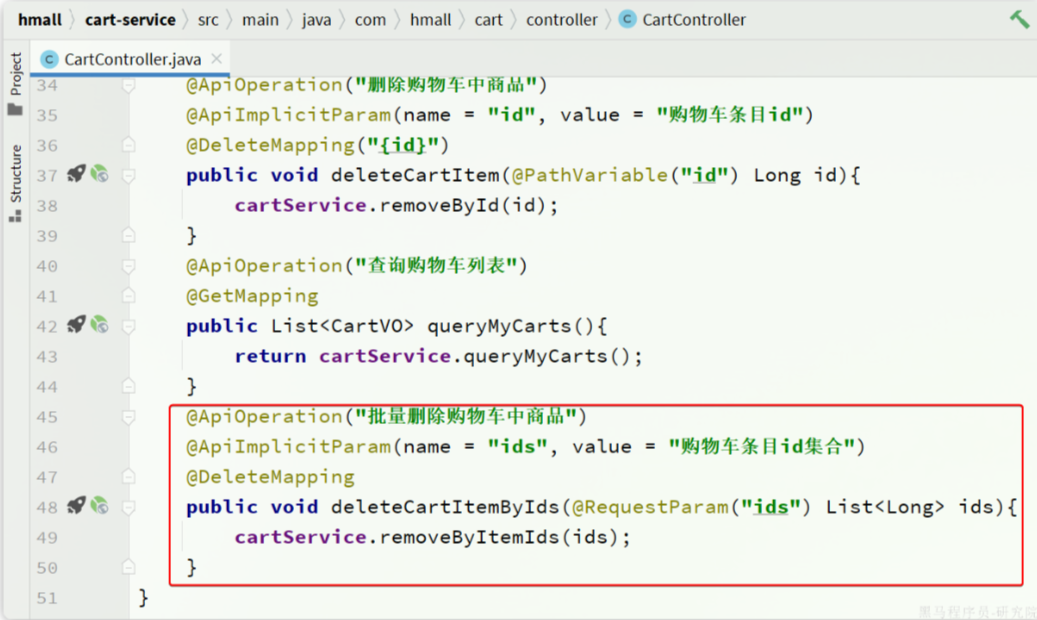The height and width of the screenshot is (620, 1037).
Task: Click the globe endpoint icon on line 37
Action: (99, 175)
